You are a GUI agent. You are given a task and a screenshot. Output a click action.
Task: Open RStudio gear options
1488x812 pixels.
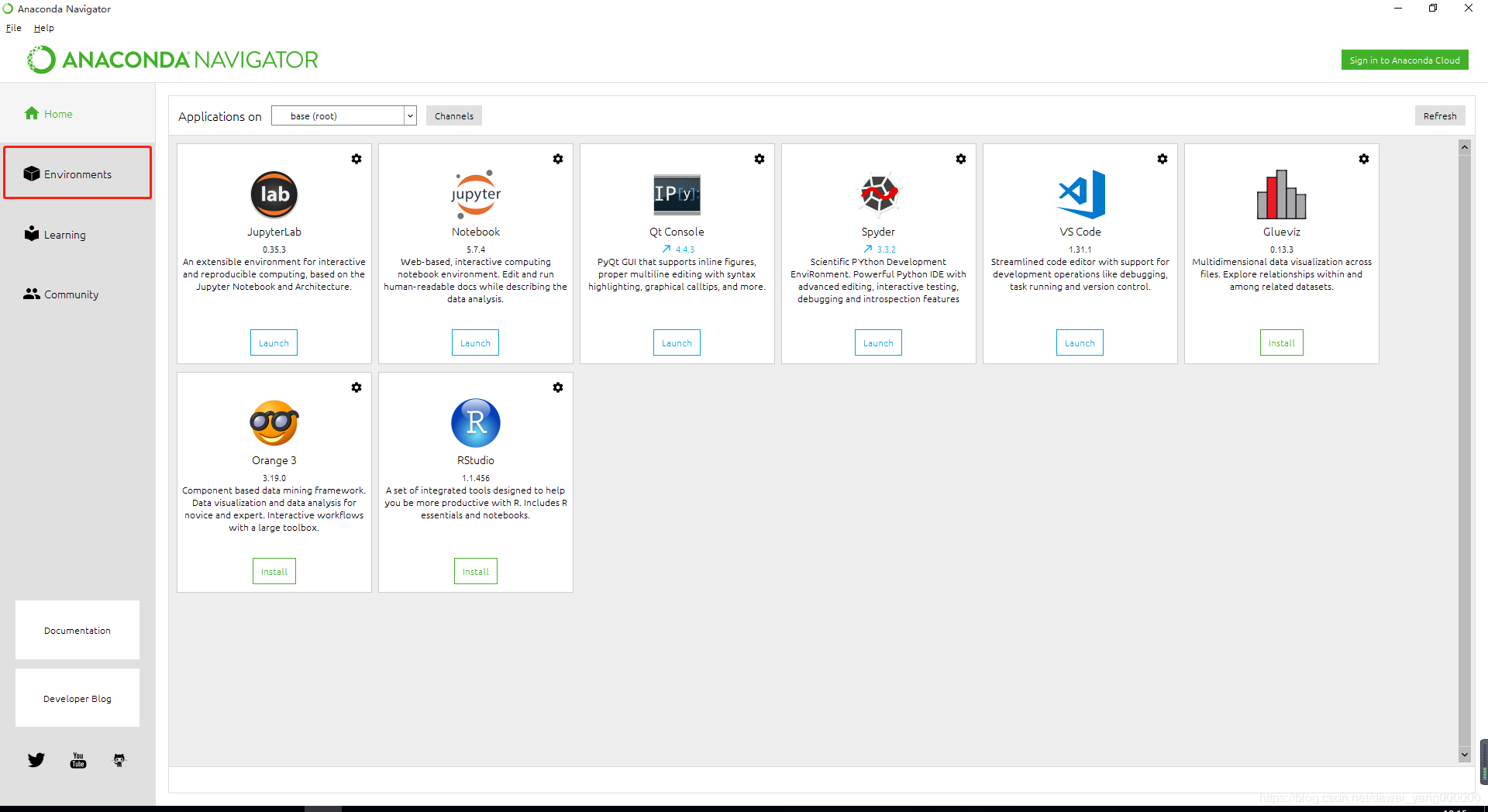coord(558,387)
